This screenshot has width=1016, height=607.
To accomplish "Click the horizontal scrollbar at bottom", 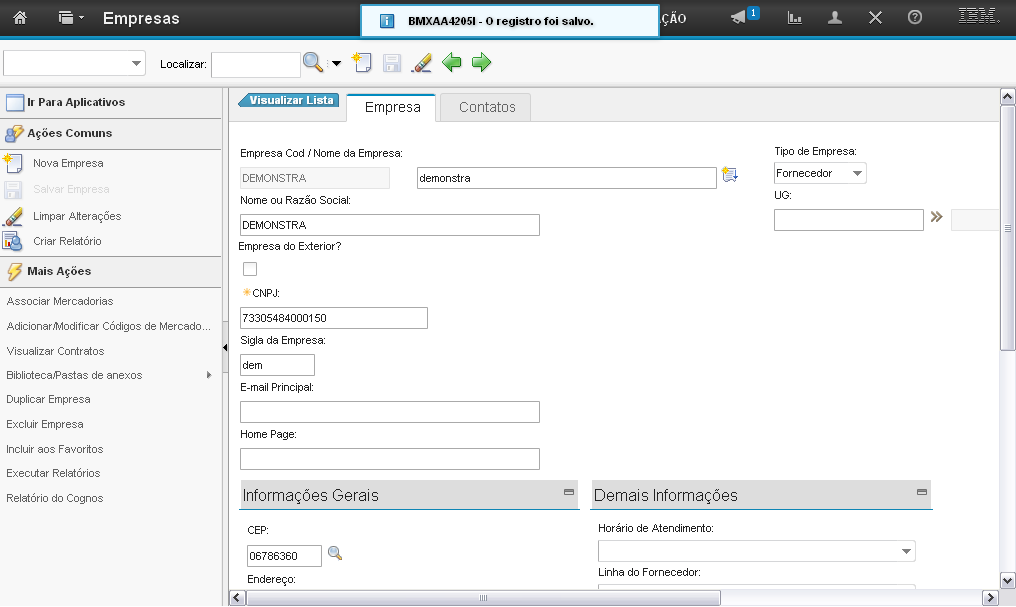I will [x=484, y=598].
